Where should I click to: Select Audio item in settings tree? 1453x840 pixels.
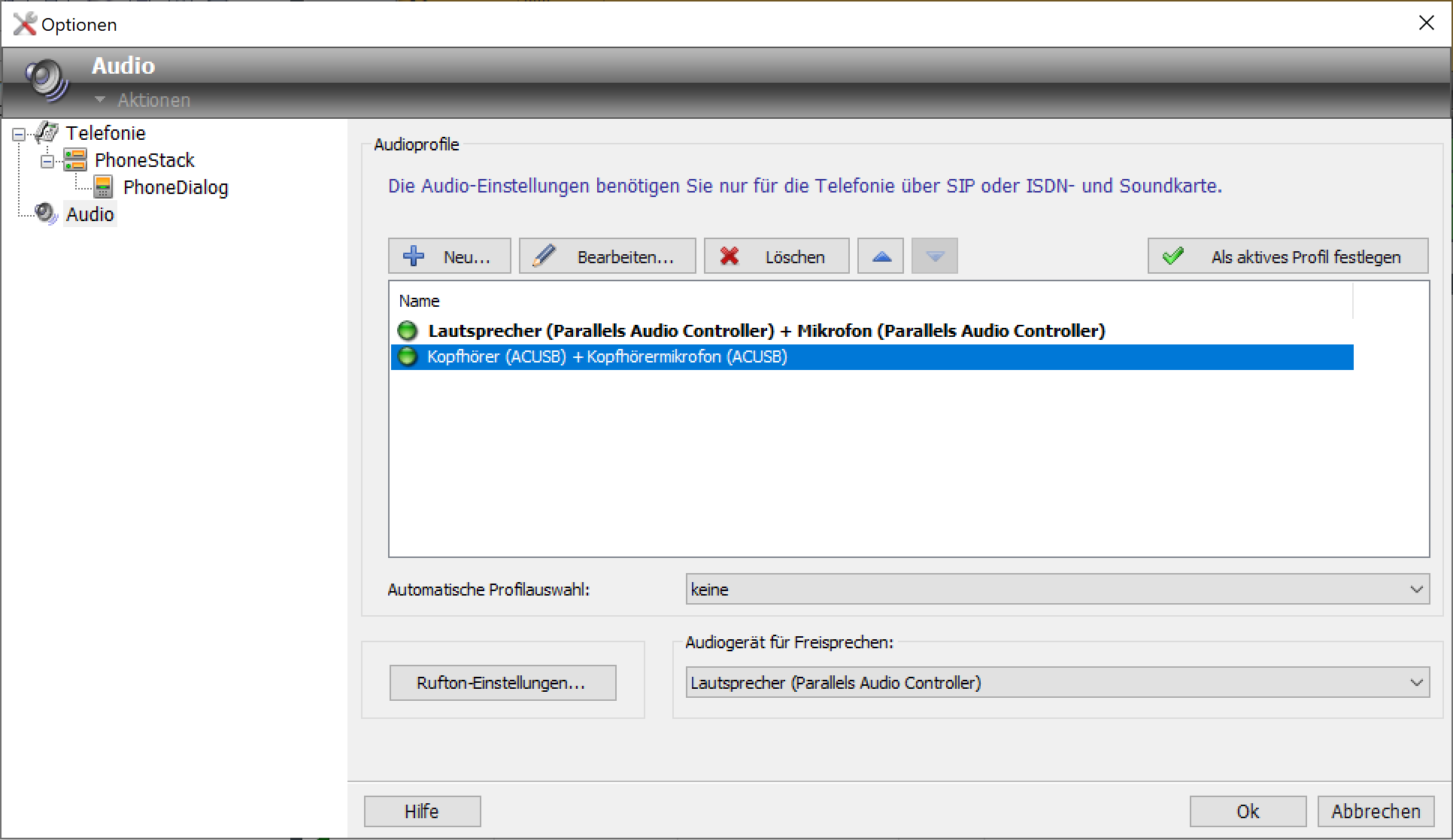(89, 214)
